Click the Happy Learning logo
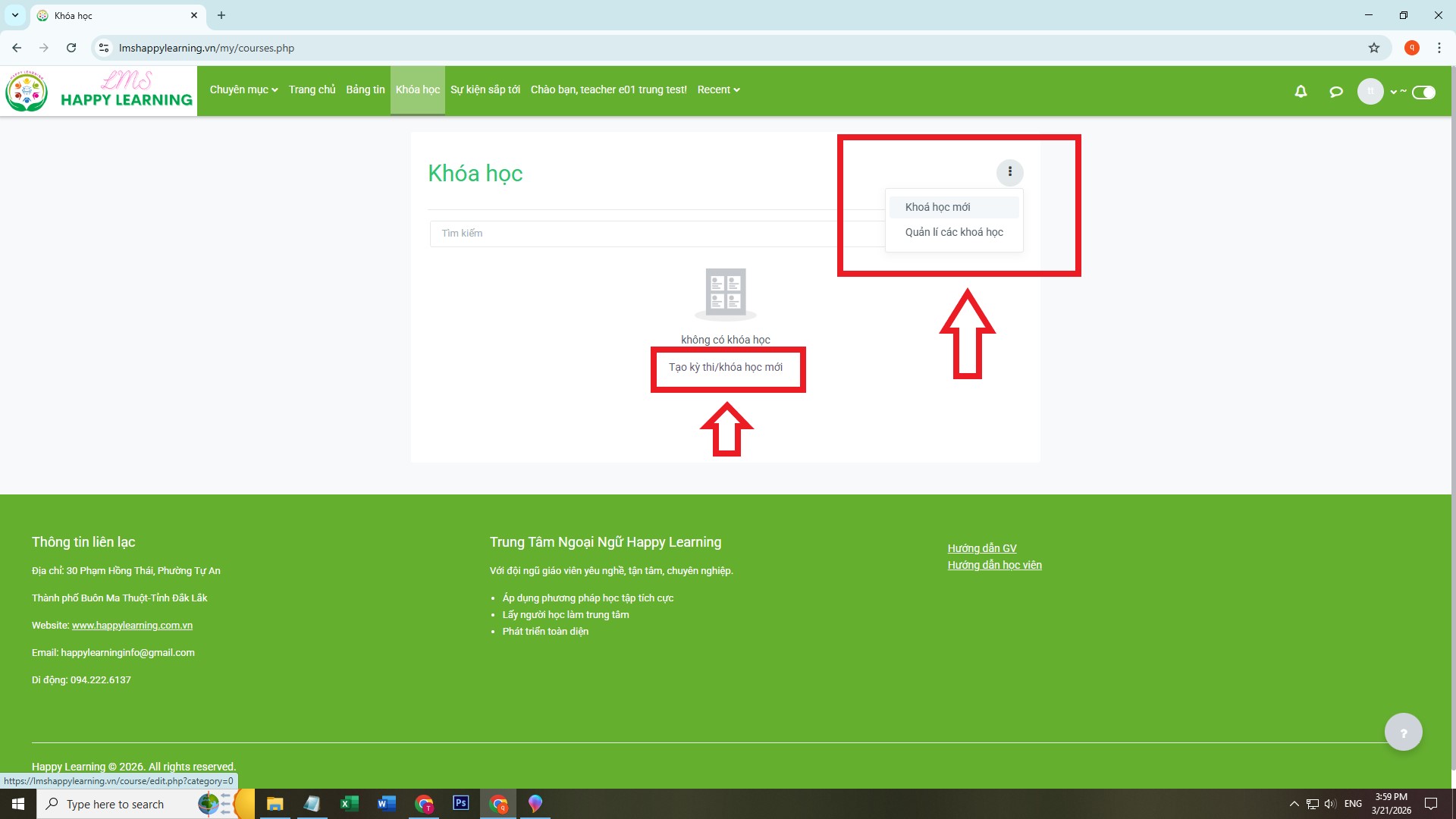 coord(99,91)
